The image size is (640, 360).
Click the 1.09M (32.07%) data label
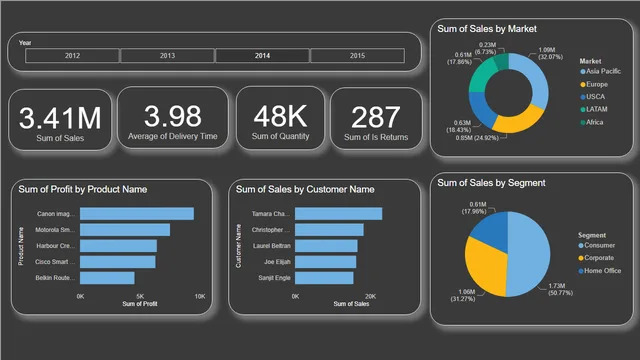point(550,53)
